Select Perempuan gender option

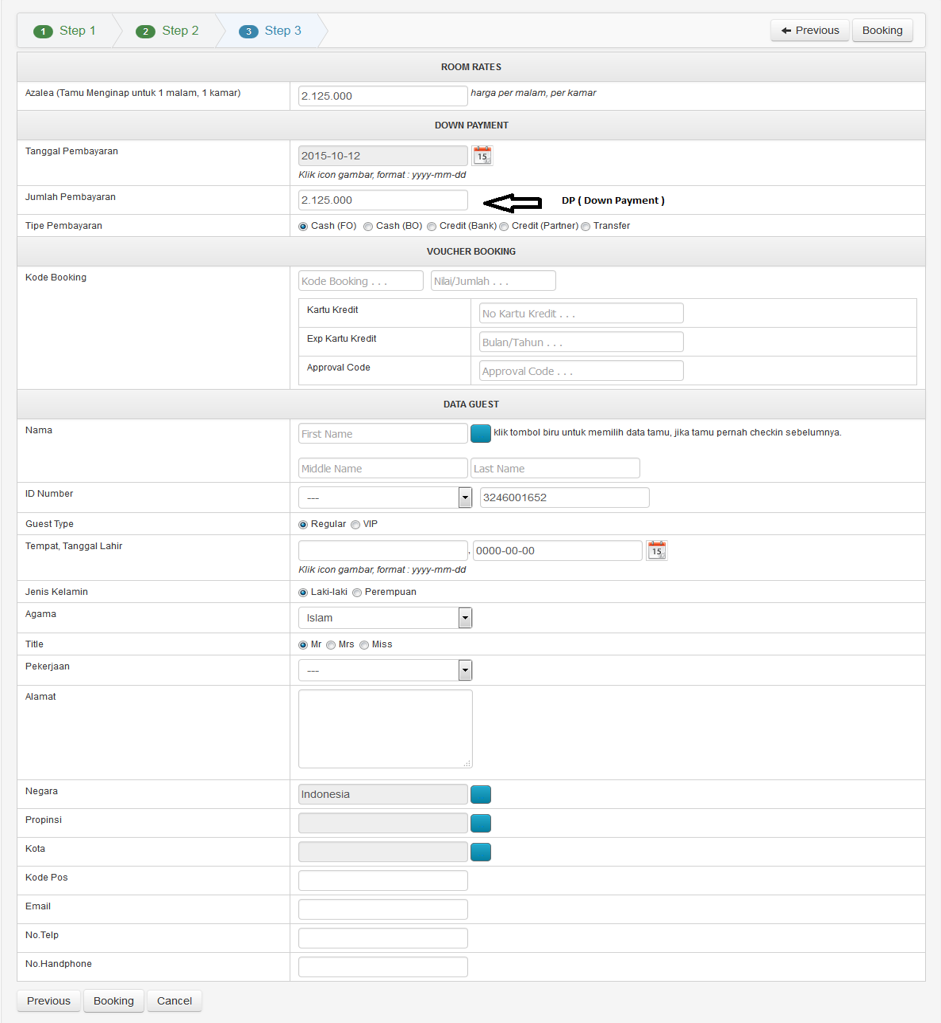tap(357, 593)
